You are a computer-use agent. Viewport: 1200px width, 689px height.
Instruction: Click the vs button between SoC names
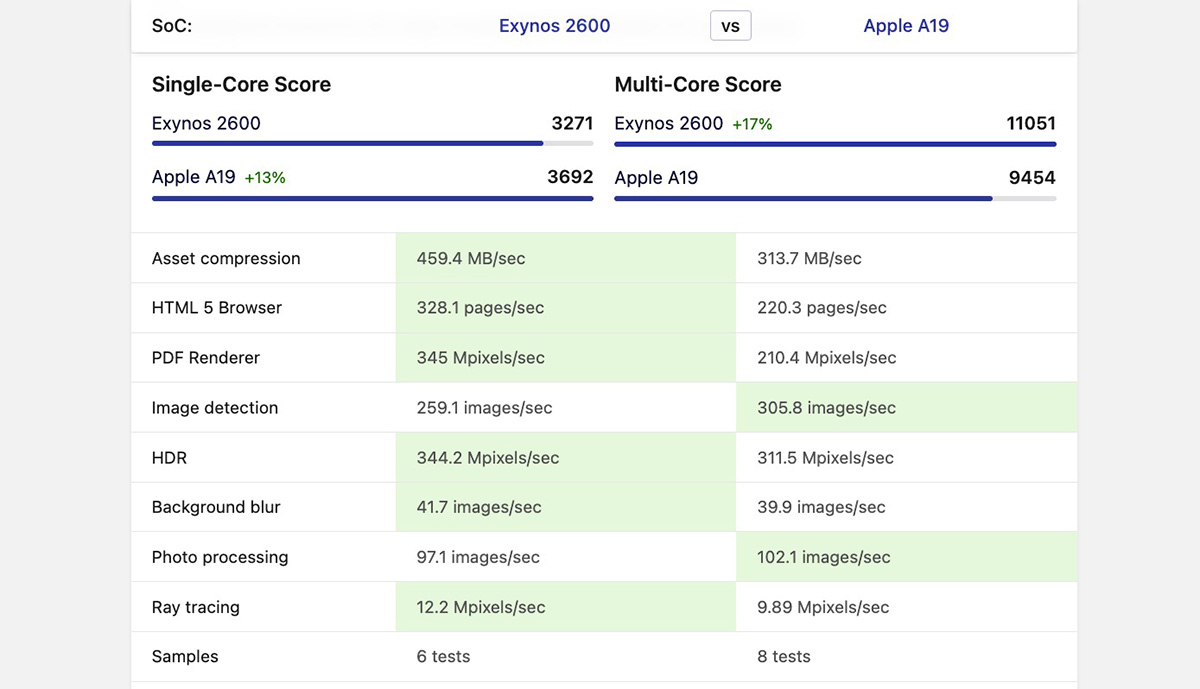(730, 26)
